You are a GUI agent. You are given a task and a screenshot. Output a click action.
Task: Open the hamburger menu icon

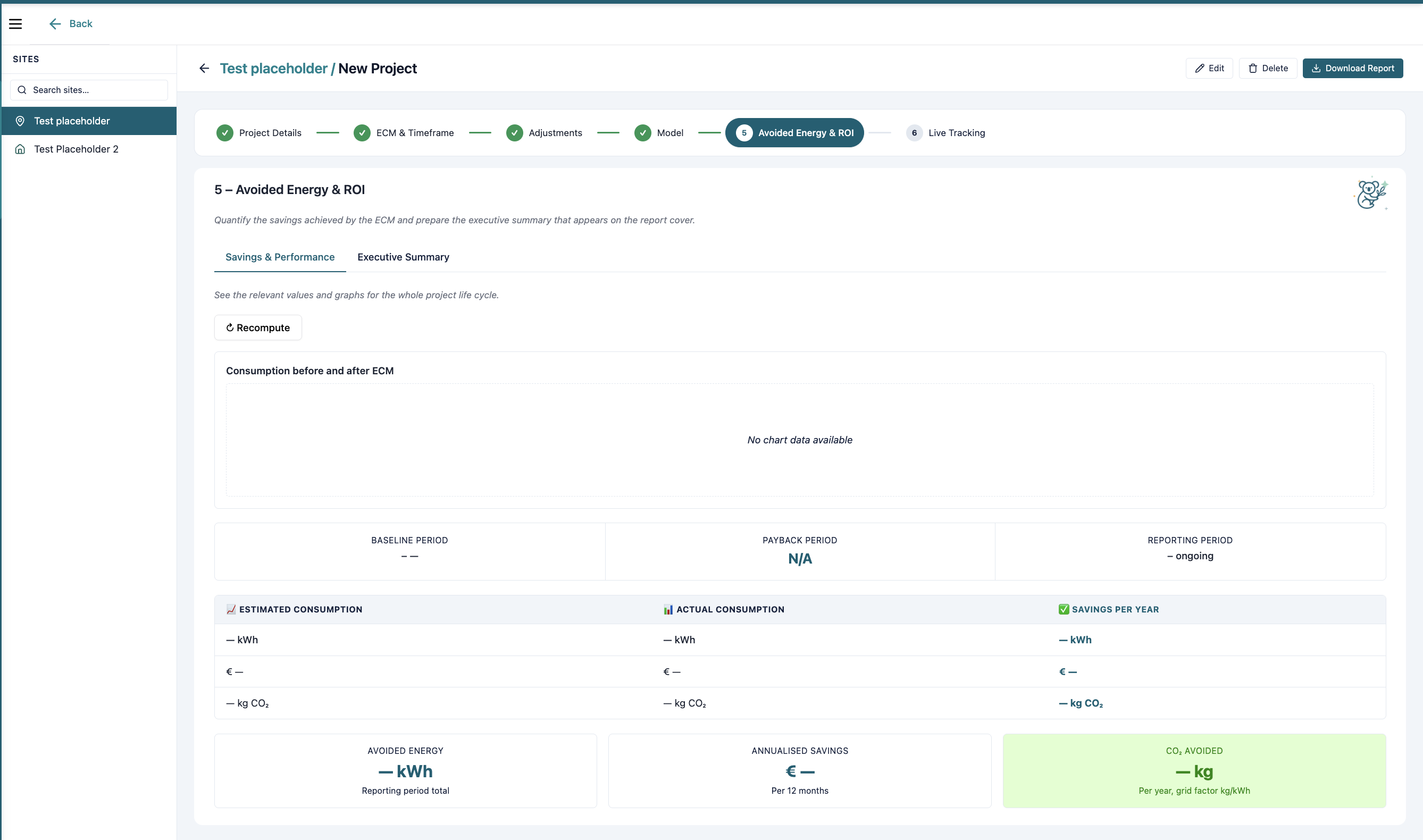pos(15,24)
